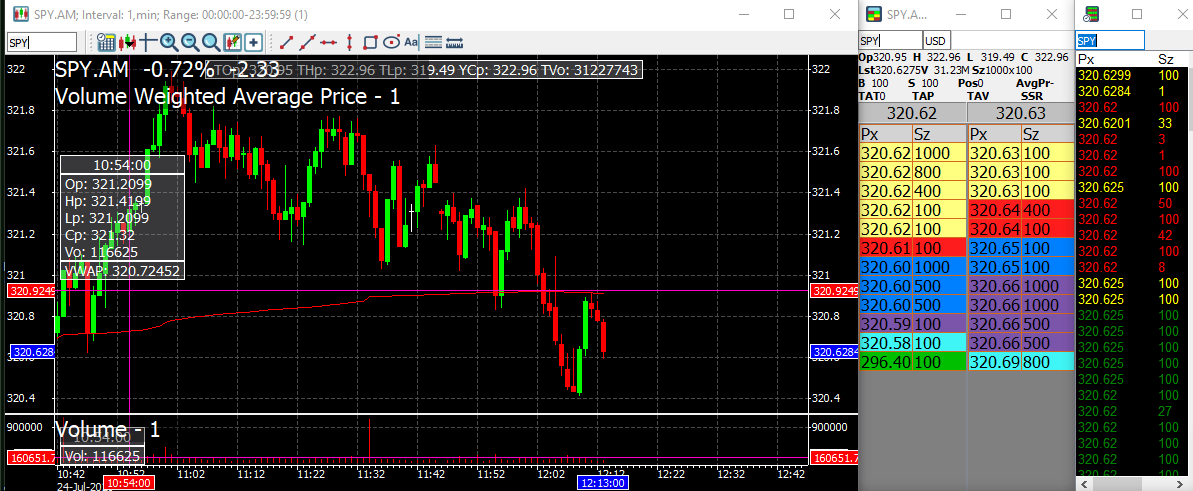Select the 320.62 bid row with size 1000
The height and width of the screenshot is (491, 1193).
(x=911, y=153)
